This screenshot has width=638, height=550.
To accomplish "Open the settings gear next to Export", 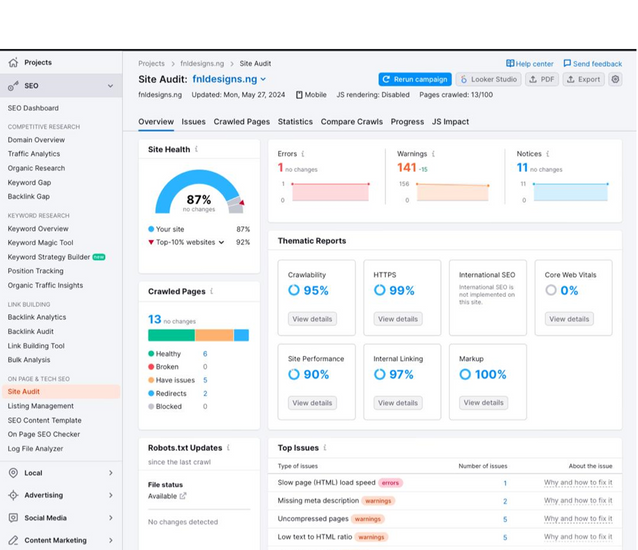I will (615, 79).
